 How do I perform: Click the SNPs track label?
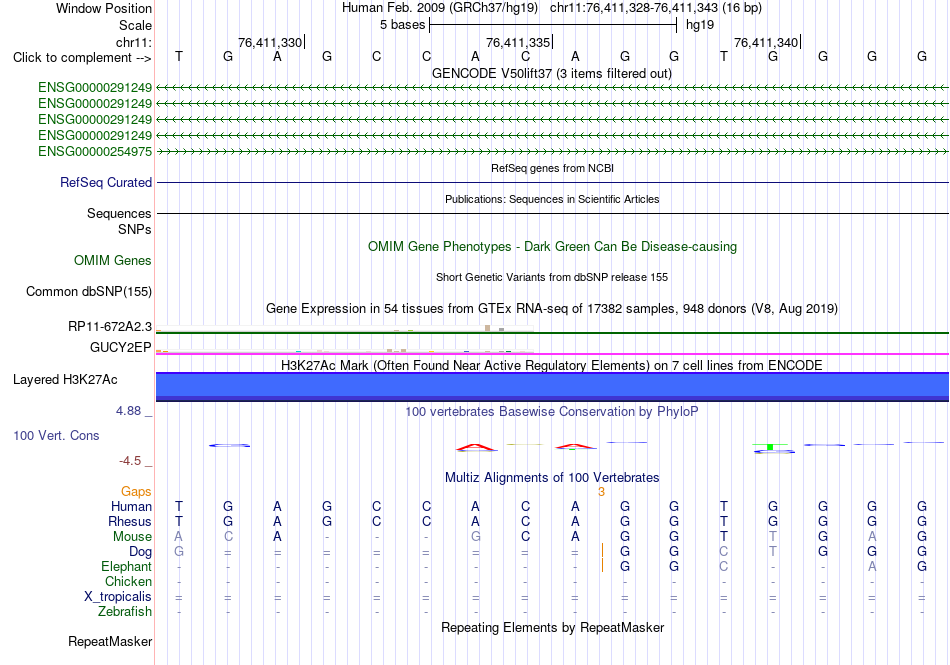[135, 230]
